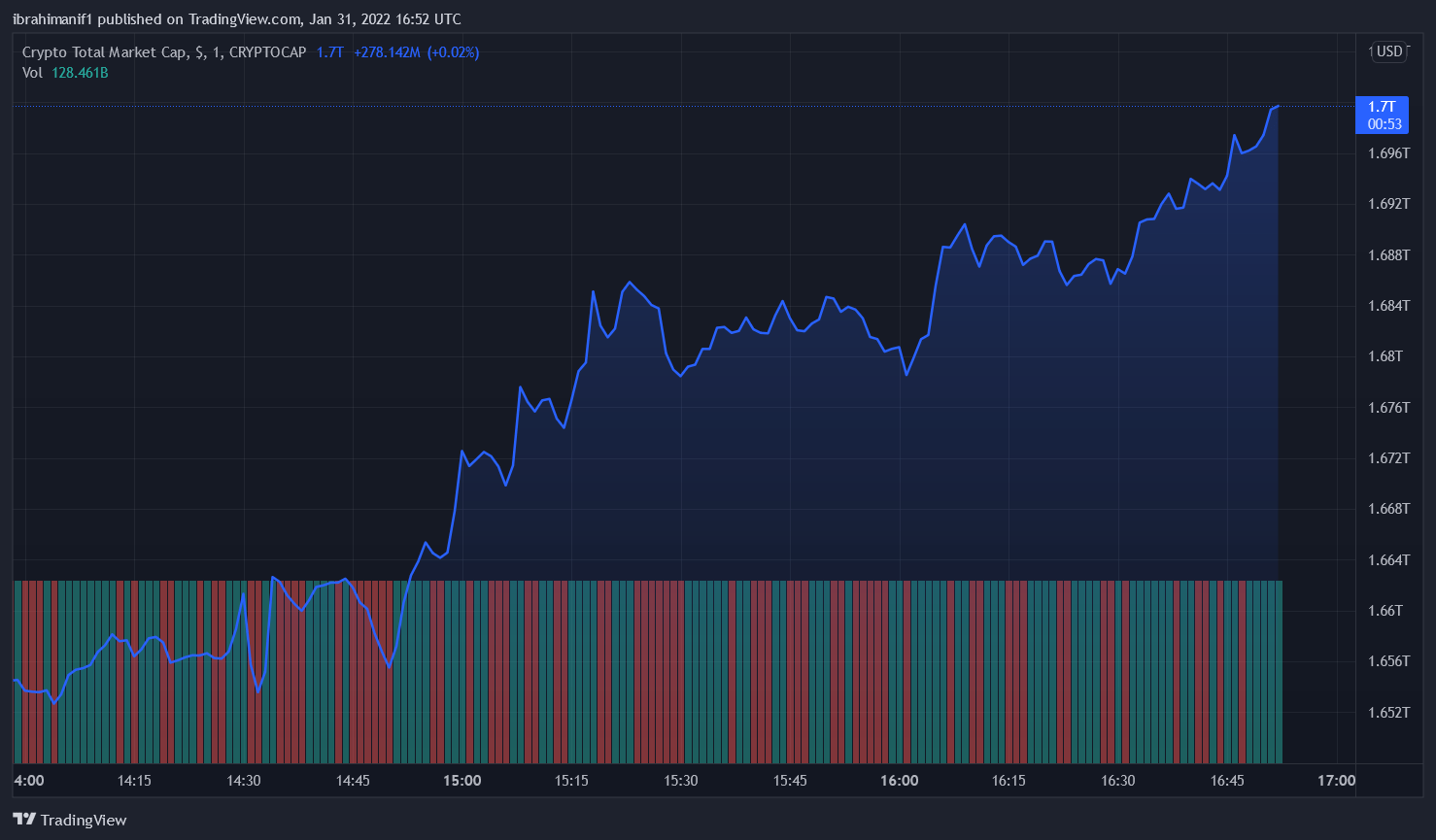Image resolution: width=1436 pixels, height=840 pixels.
Task: Click the 16:30 time axis label
Action: point(1118,781)
